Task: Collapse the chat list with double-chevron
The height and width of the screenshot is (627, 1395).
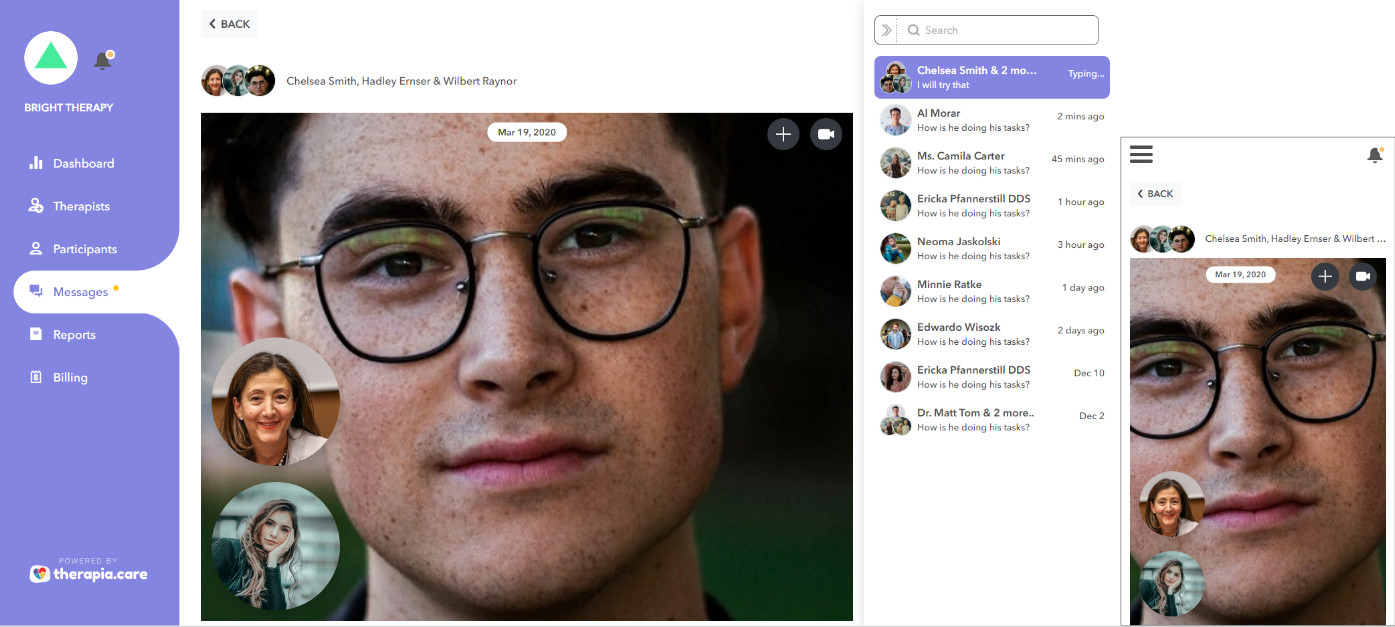Action: pos(886,30)
